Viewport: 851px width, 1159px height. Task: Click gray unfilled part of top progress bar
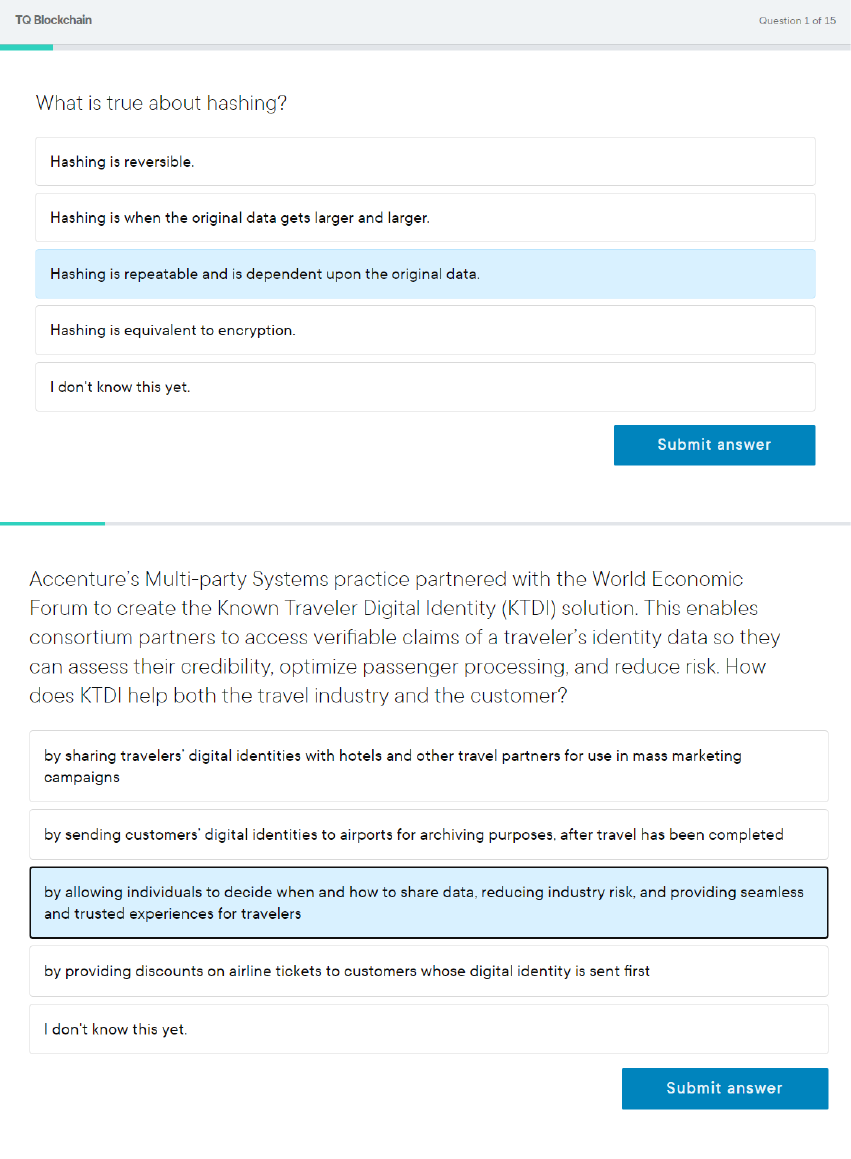coord(450,47)
